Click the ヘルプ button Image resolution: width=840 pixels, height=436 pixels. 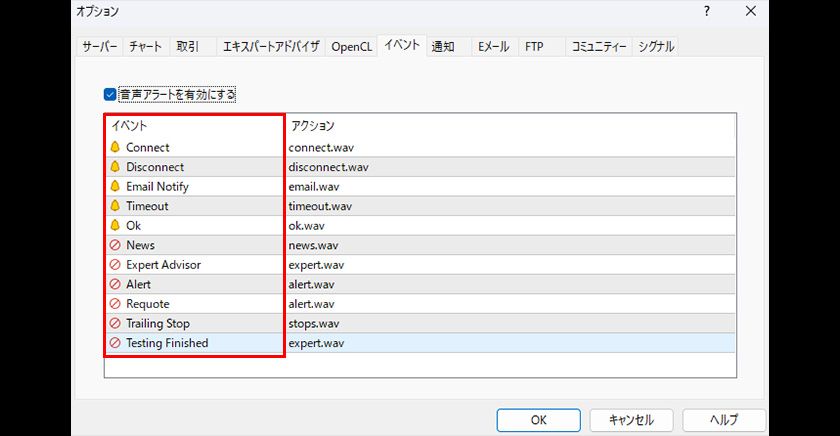tap(723, 420)
